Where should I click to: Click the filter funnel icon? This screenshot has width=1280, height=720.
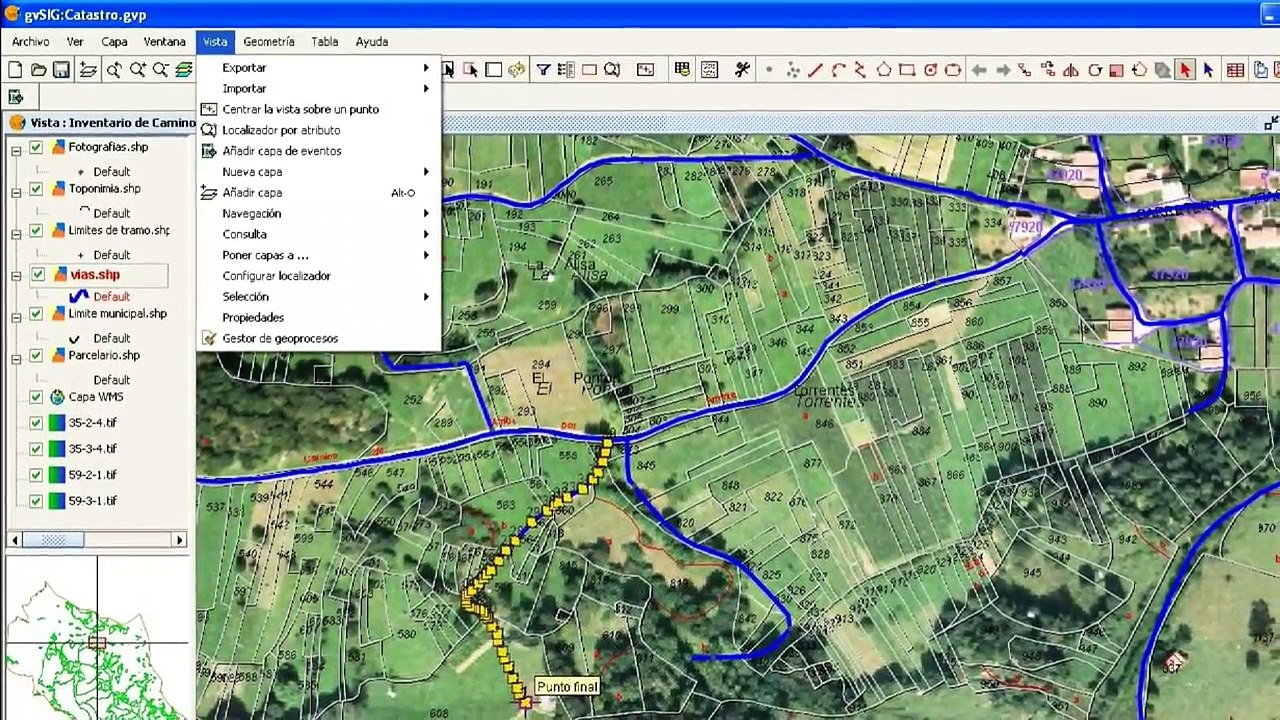(543, 70)
